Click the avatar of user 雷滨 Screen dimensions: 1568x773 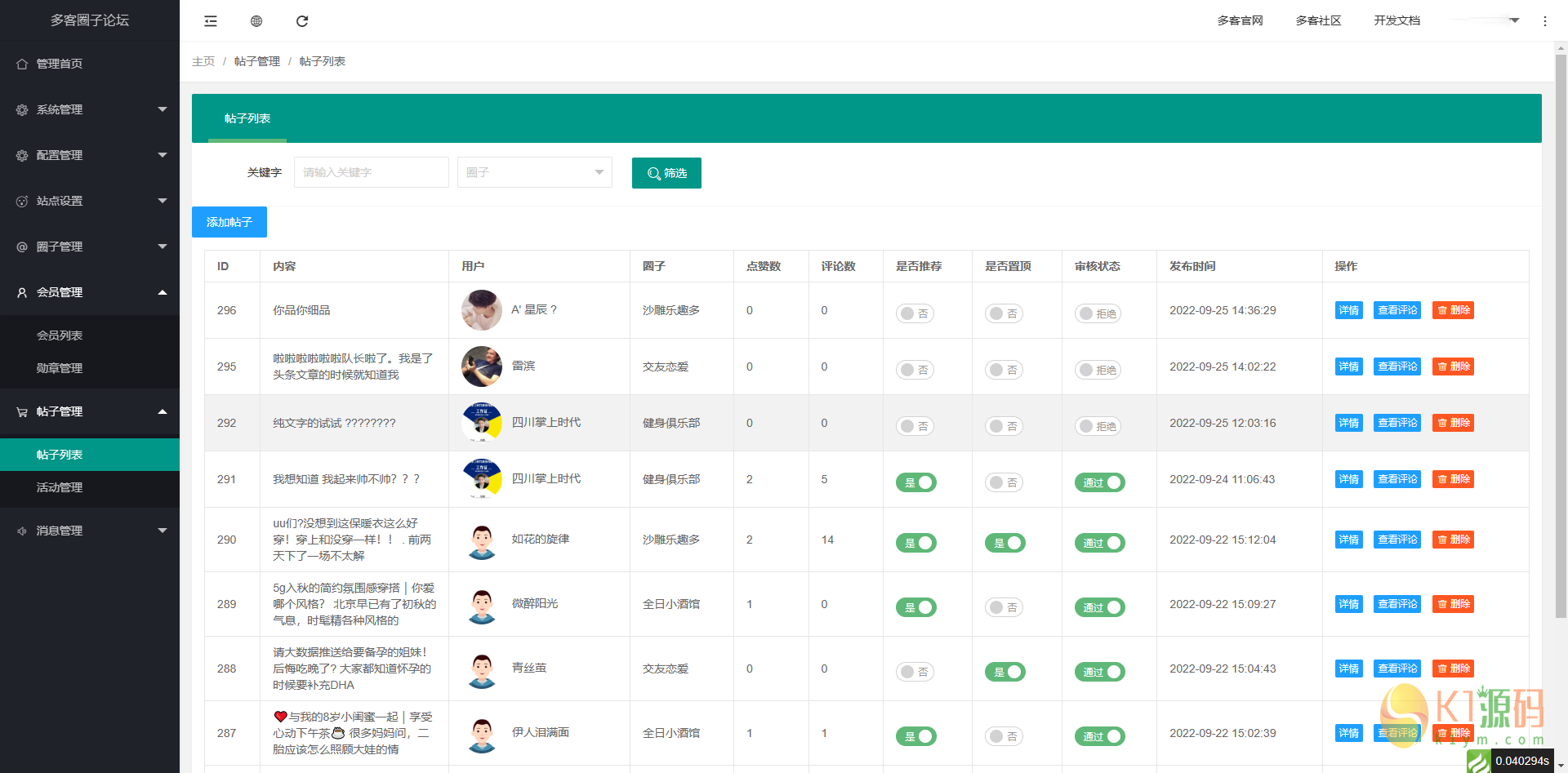tap(482, 367)
